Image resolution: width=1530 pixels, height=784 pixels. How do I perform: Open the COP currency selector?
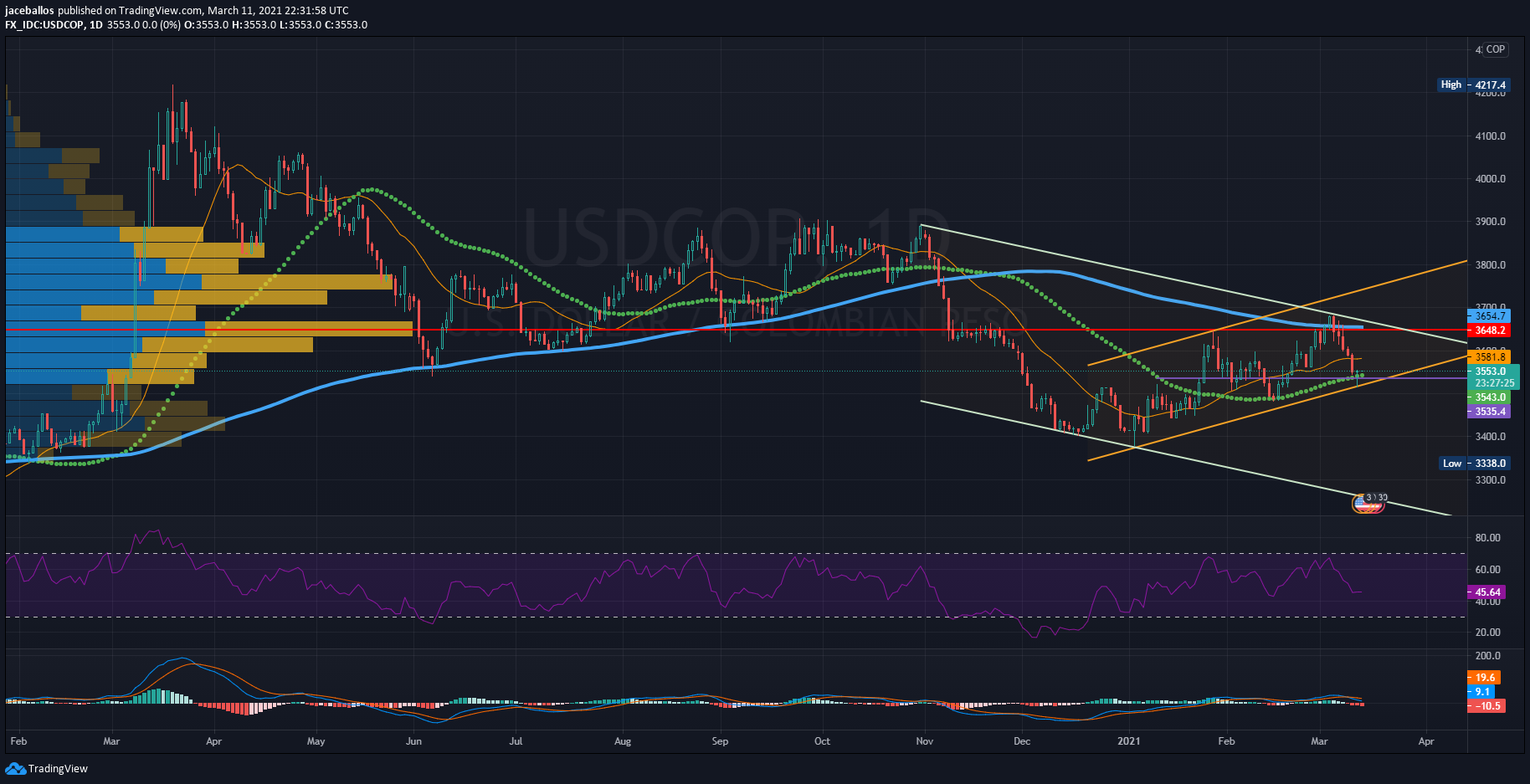pyautogui.click(x=1495, y=49)
